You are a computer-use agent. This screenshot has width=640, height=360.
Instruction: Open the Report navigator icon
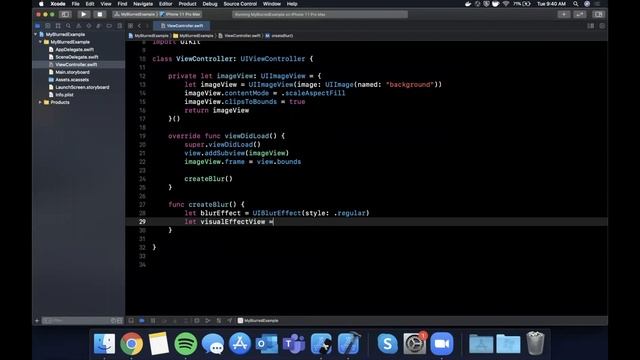(119, 26)
